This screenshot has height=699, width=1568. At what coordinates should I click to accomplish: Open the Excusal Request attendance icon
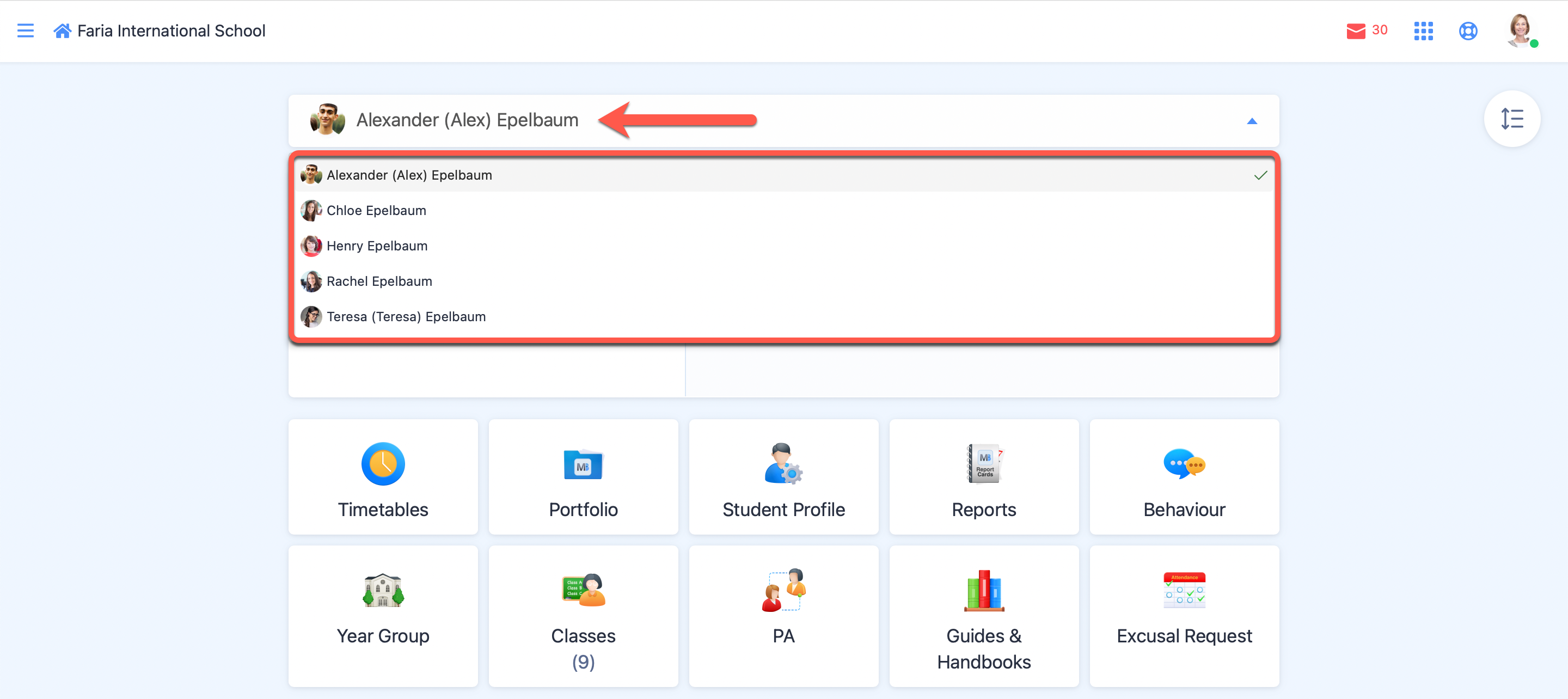pos(1184,590)
